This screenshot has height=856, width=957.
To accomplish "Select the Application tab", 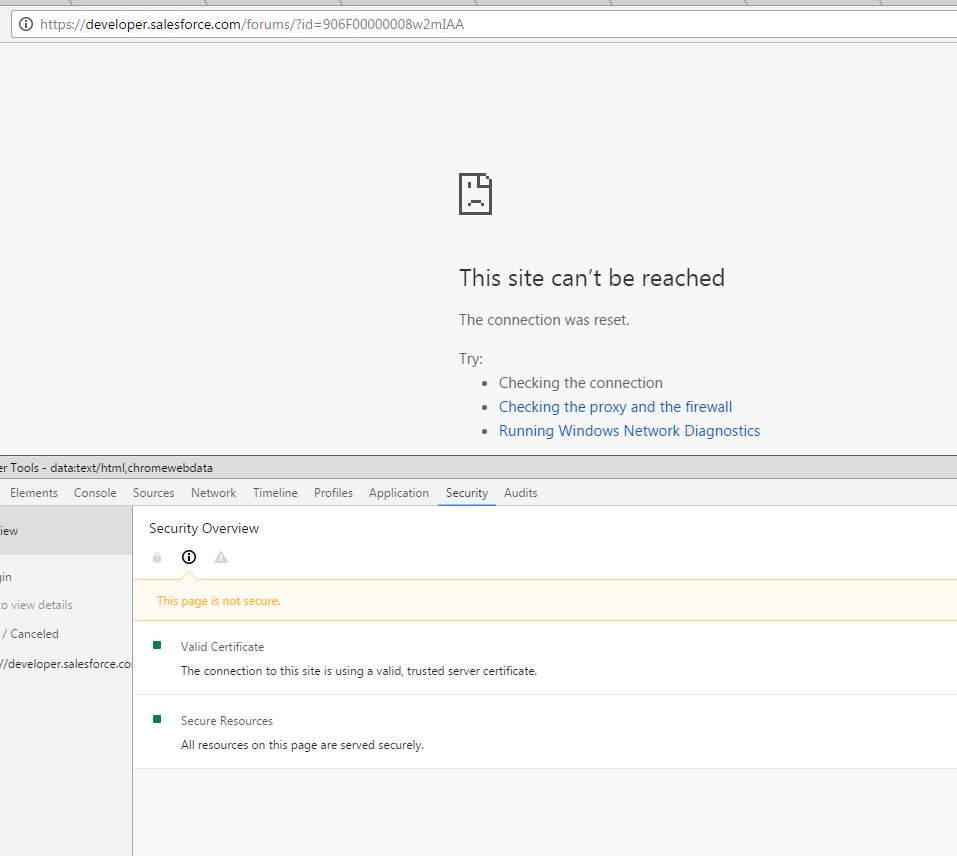I will [x=399, y=493].
